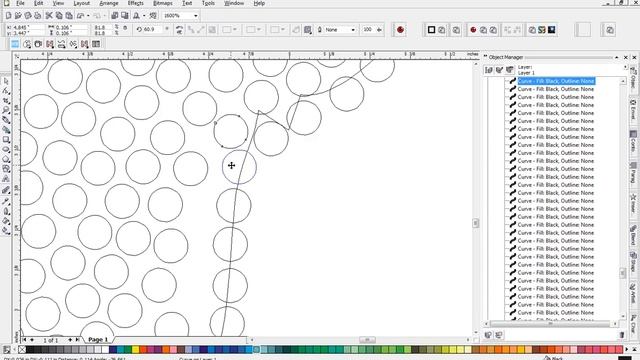Viewport: 640px width, 360px height.
Task: Open the File menu
Action: [x=20, y=3]
